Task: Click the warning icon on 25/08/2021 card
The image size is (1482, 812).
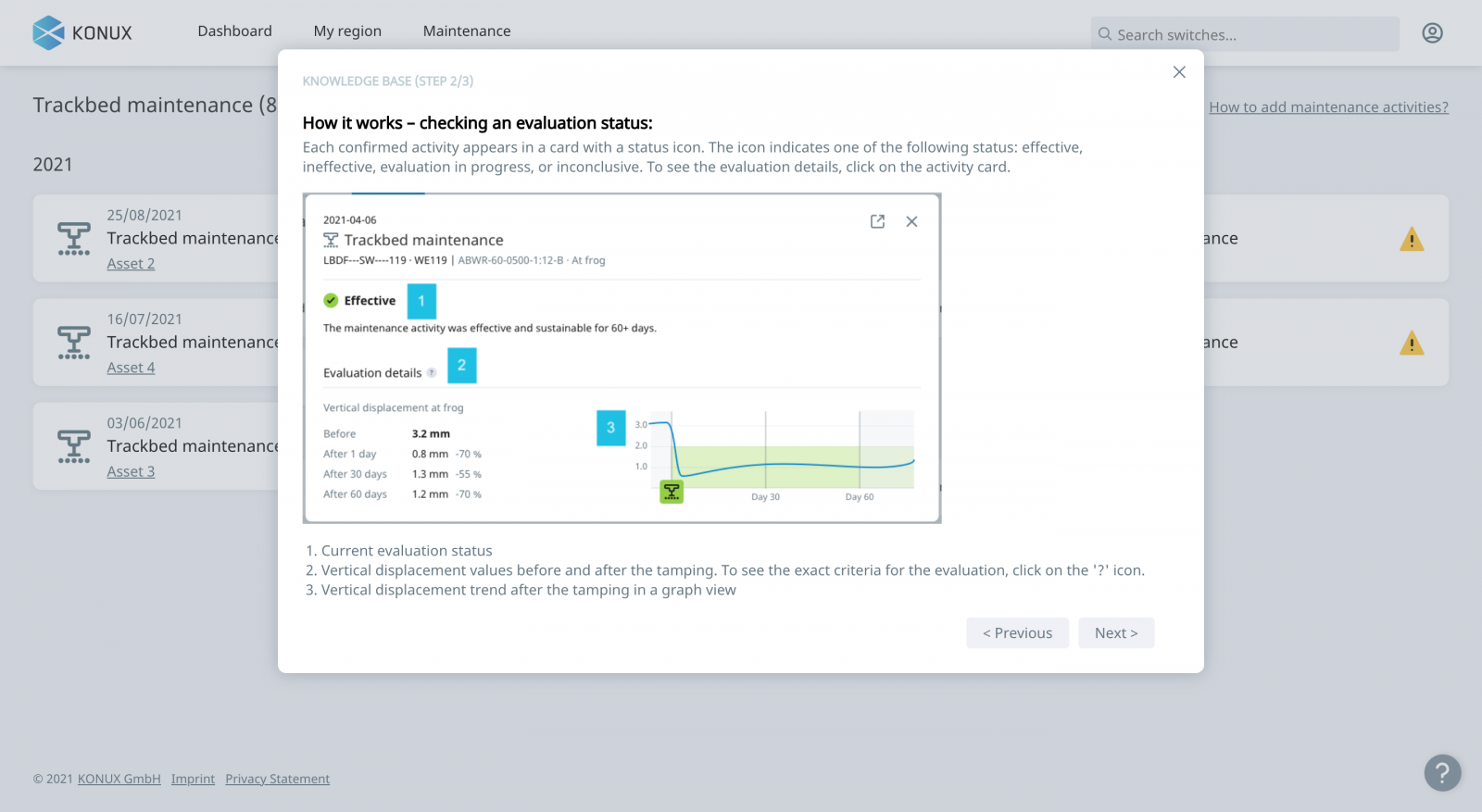Action: (x=1412, y=239)
